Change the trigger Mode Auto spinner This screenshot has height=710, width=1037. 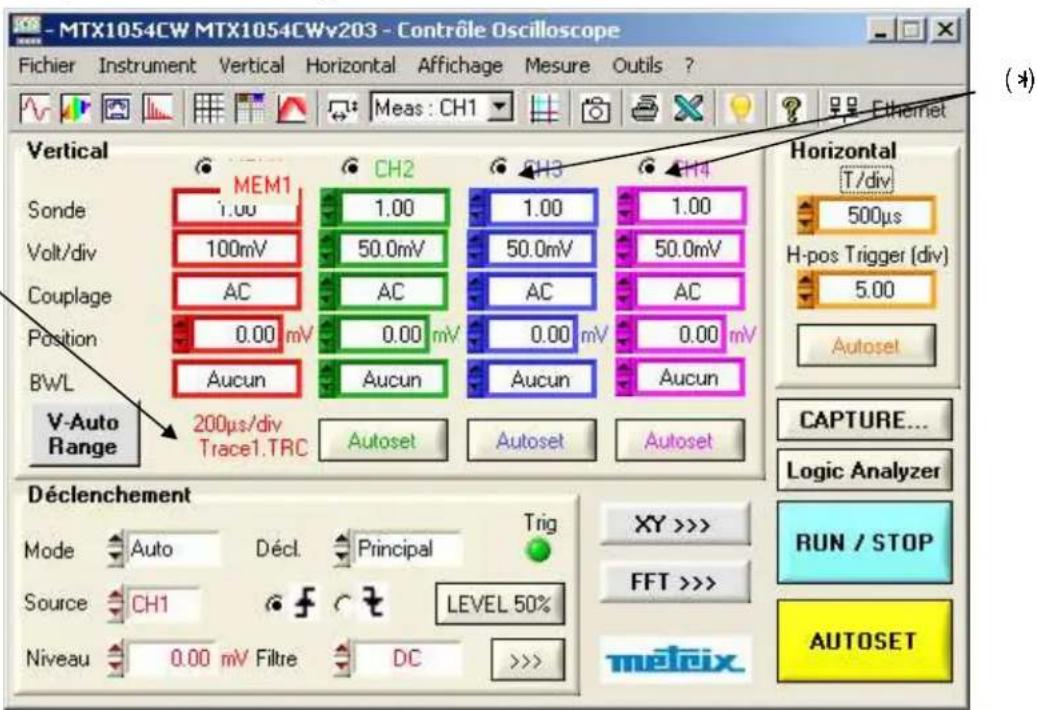116,549
